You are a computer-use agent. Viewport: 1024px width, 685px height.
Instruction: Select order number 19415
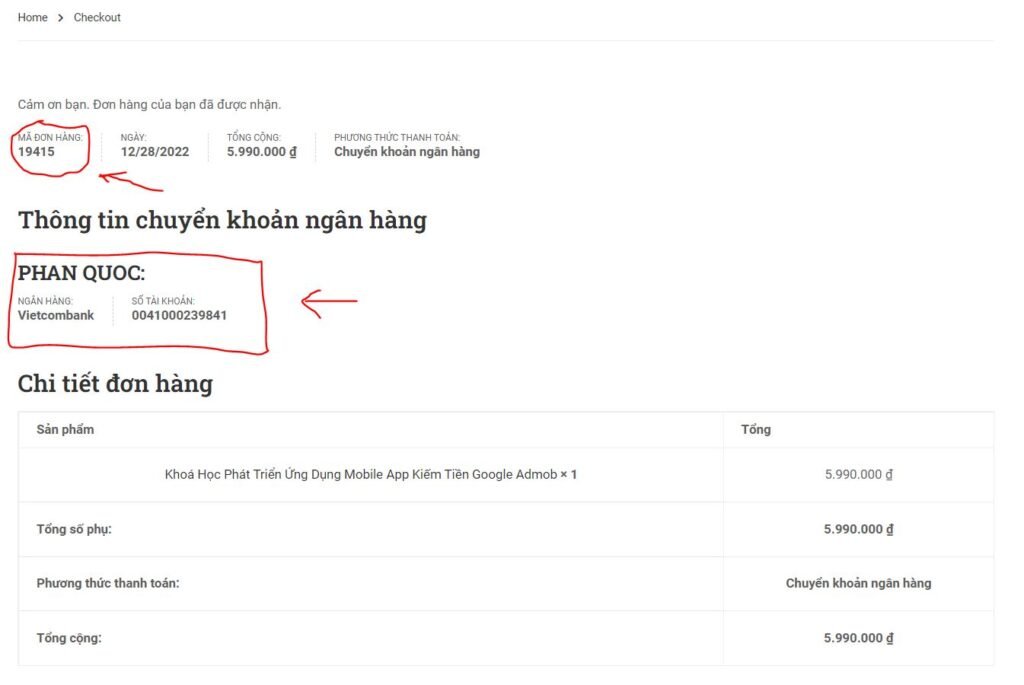[x=36, y=152]
